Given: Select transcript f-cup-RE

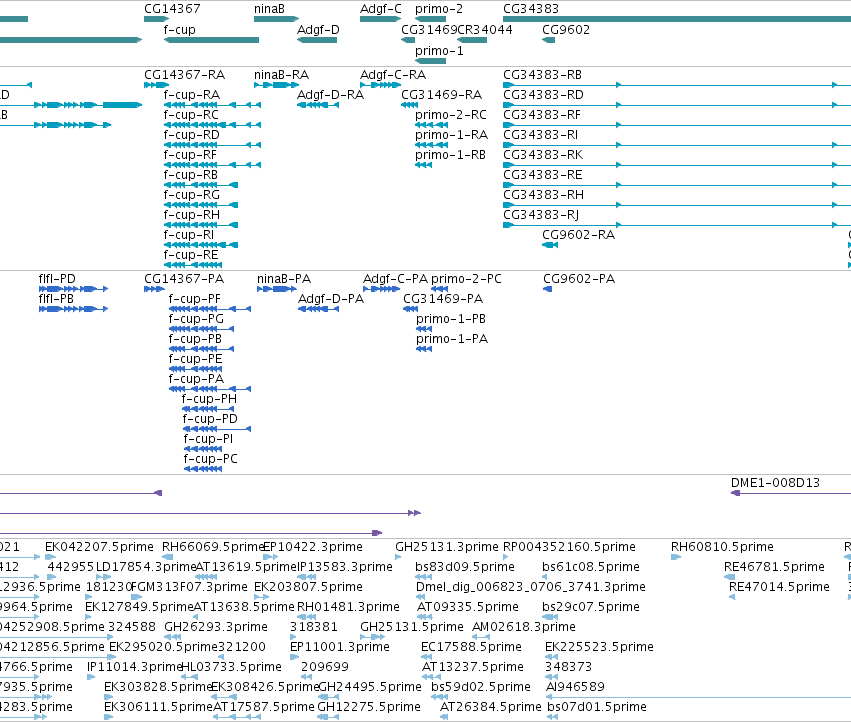Looking at the screenshot, I should [191, 255].
